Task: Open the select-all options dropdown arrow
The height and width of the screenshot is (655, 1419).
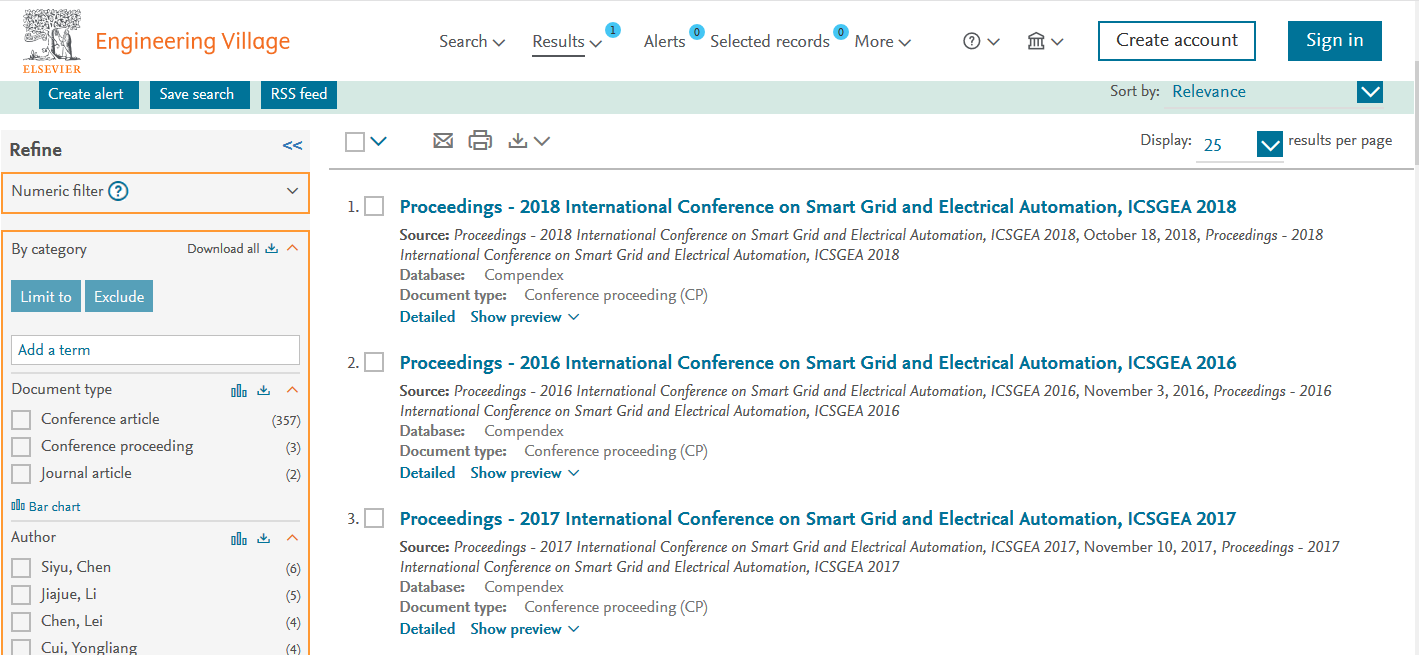Action: pos(378,142)
